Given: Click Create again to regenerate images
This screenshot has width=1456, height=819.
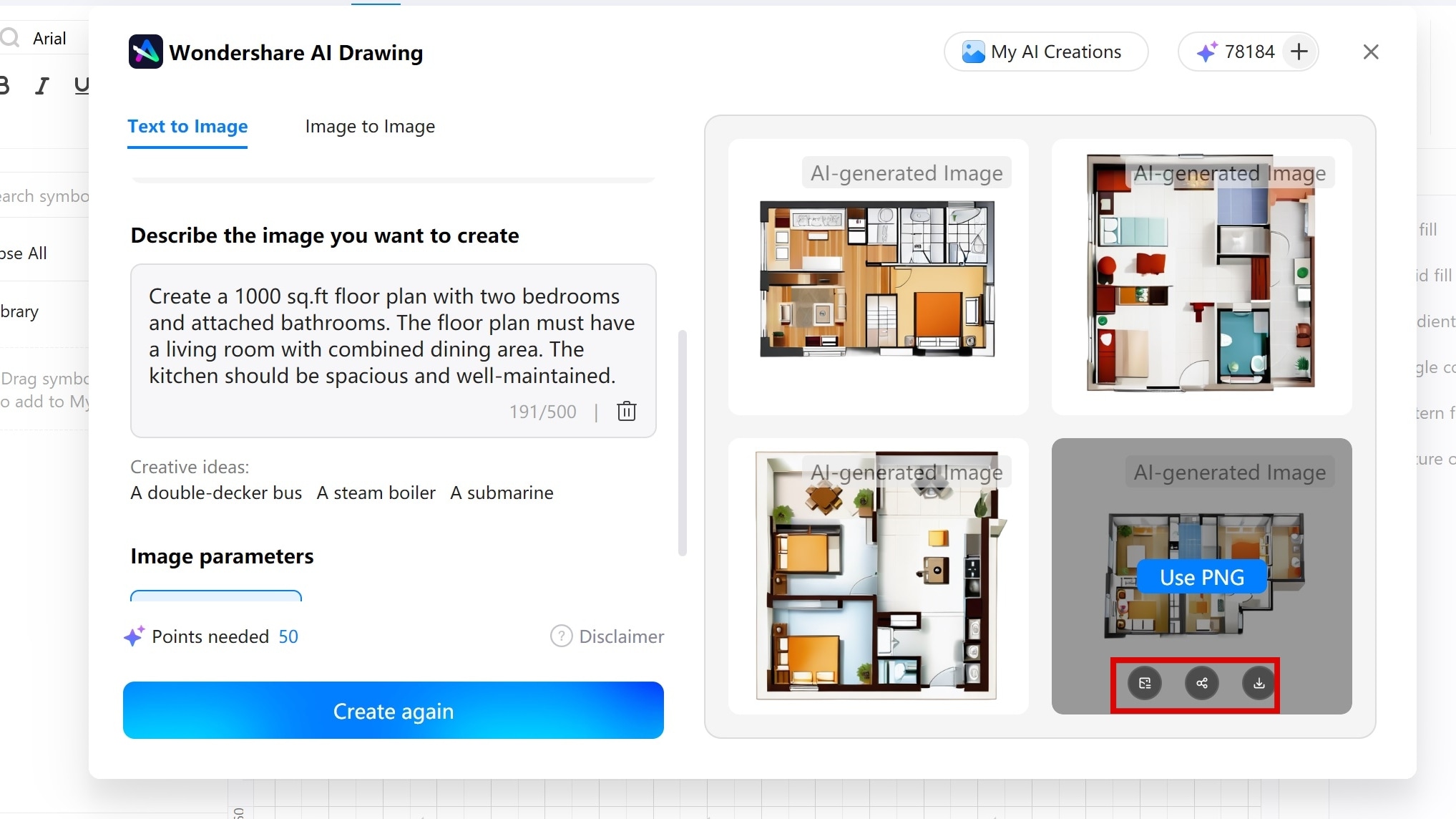Looking at the screenshot, I should pyautogui.click(x=394, y=710).
